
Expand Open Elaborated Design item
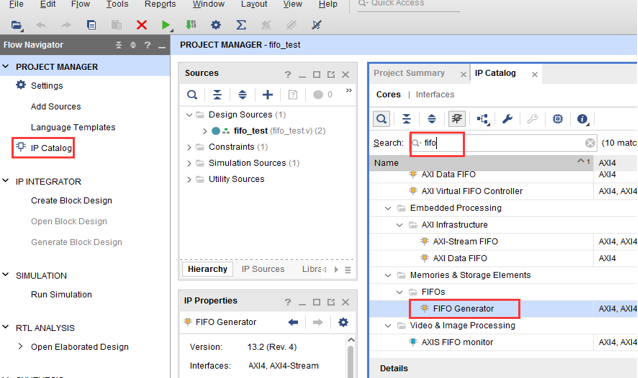pos(20,347)
